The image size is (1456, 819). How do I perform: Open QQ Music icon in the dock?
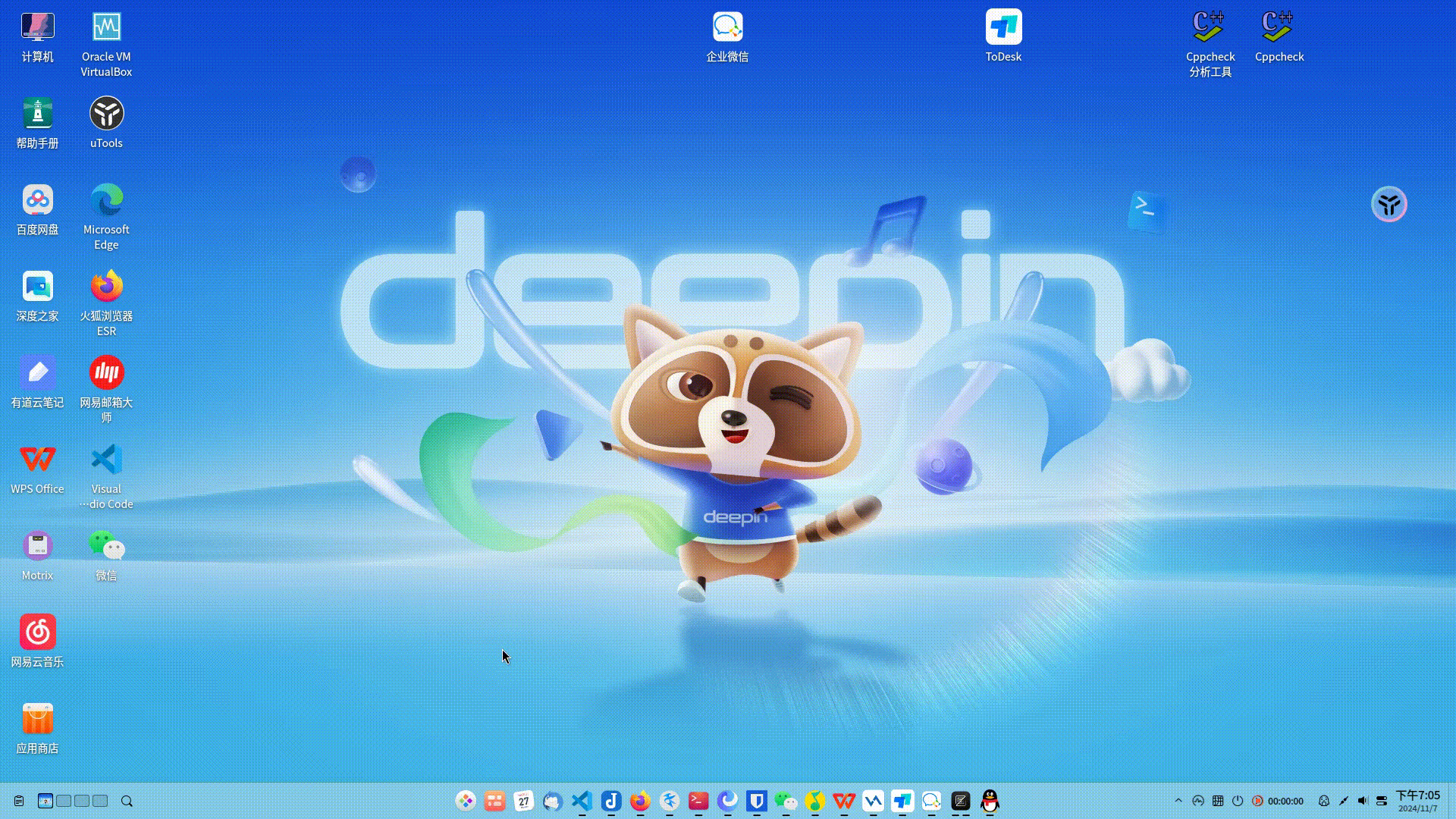[x=815, y=801]
